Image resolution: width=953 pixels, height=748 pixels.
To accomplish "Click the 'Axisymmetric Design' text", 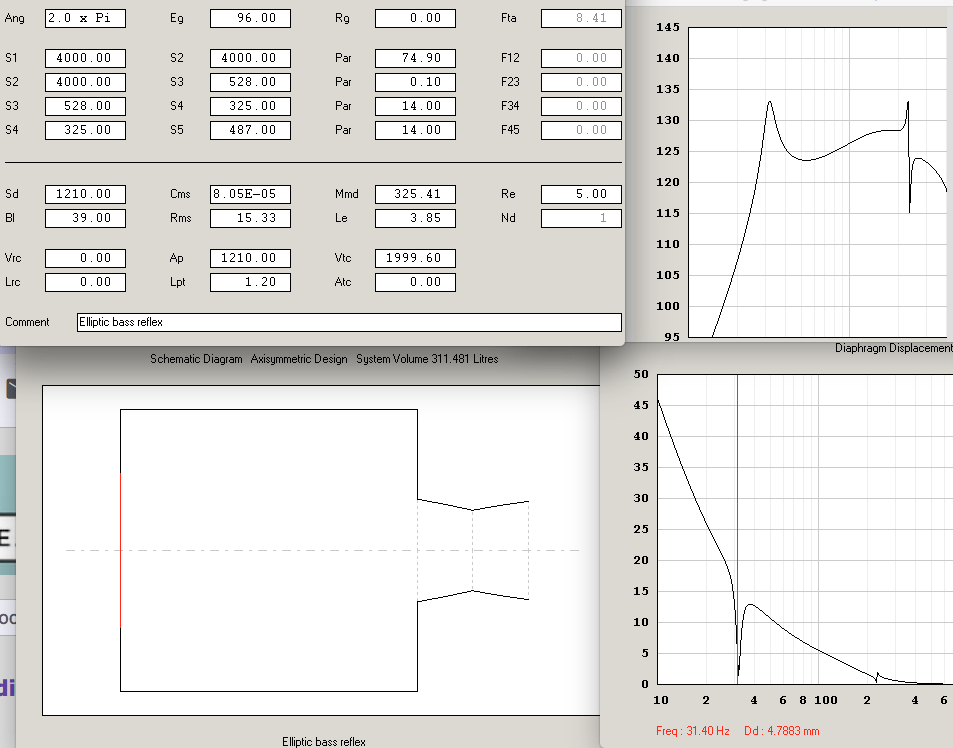I will tap(299, 359).
